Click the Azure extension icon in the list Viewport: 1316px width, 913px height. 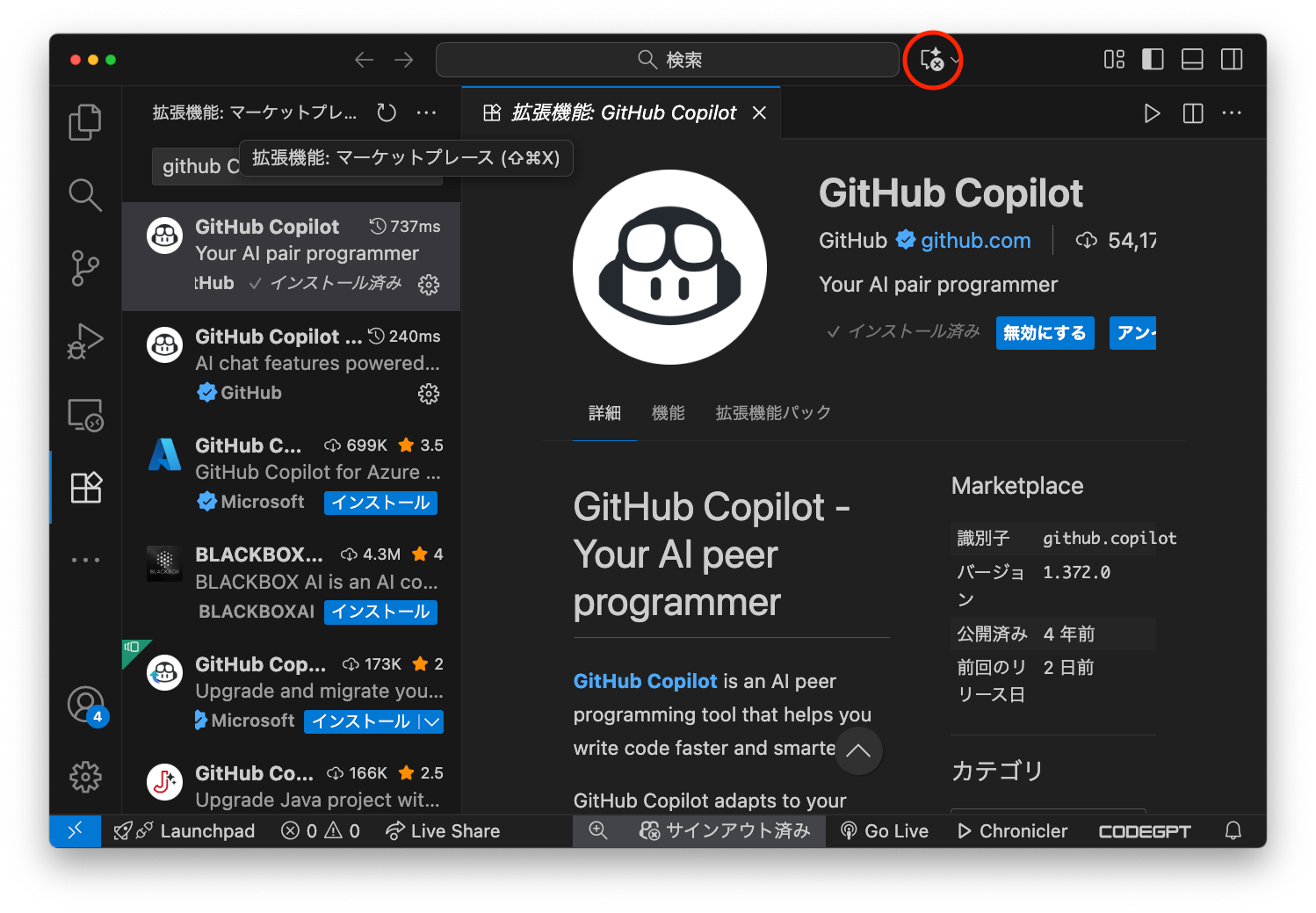click(x=165, y=454)
